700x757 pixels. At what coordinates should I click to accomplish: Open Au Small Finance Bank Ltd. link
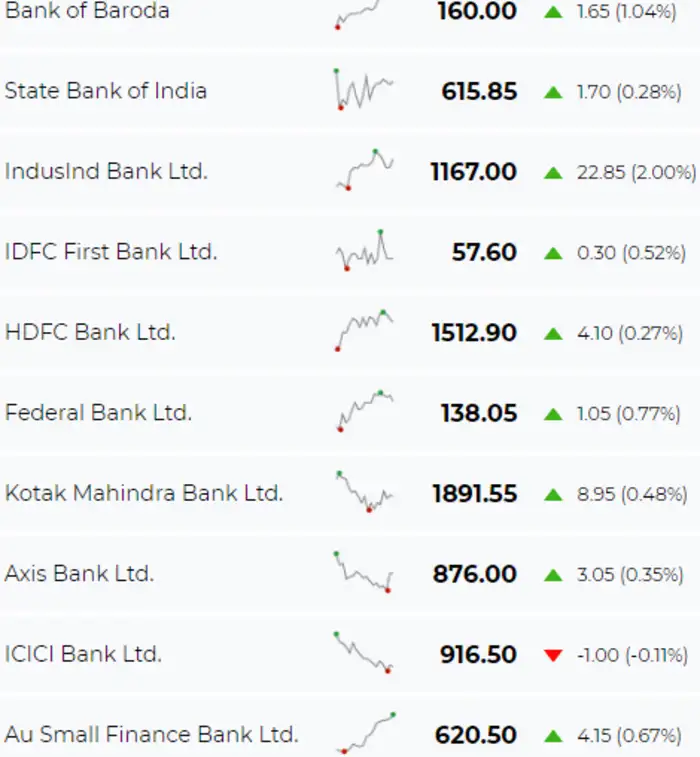(151, 735)
